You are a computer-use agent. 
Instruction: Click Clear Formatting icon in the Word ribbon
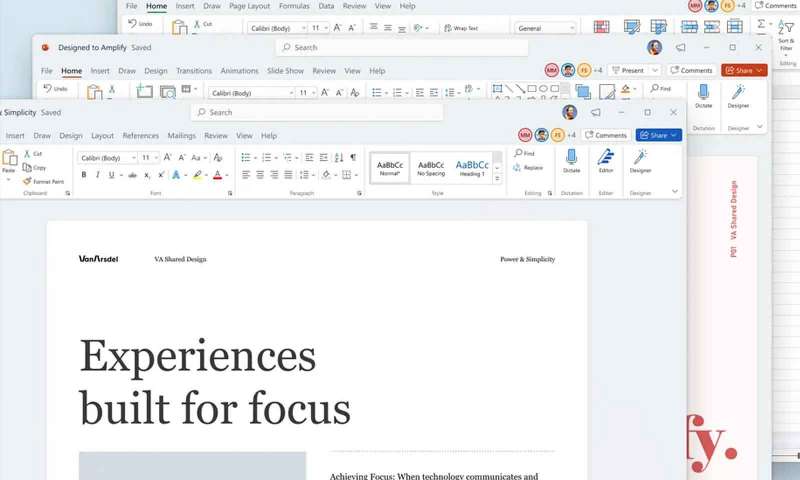click(218, 158)
